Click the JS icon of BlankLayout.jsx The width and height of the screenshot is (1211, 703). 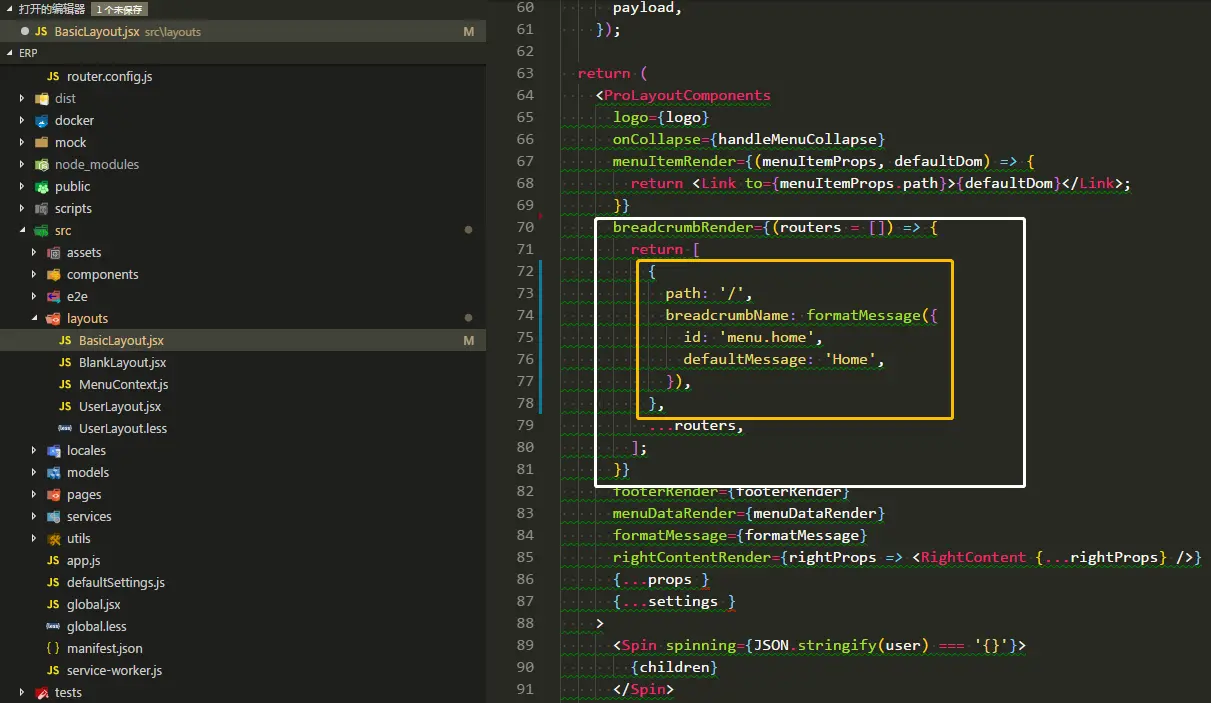65,362
